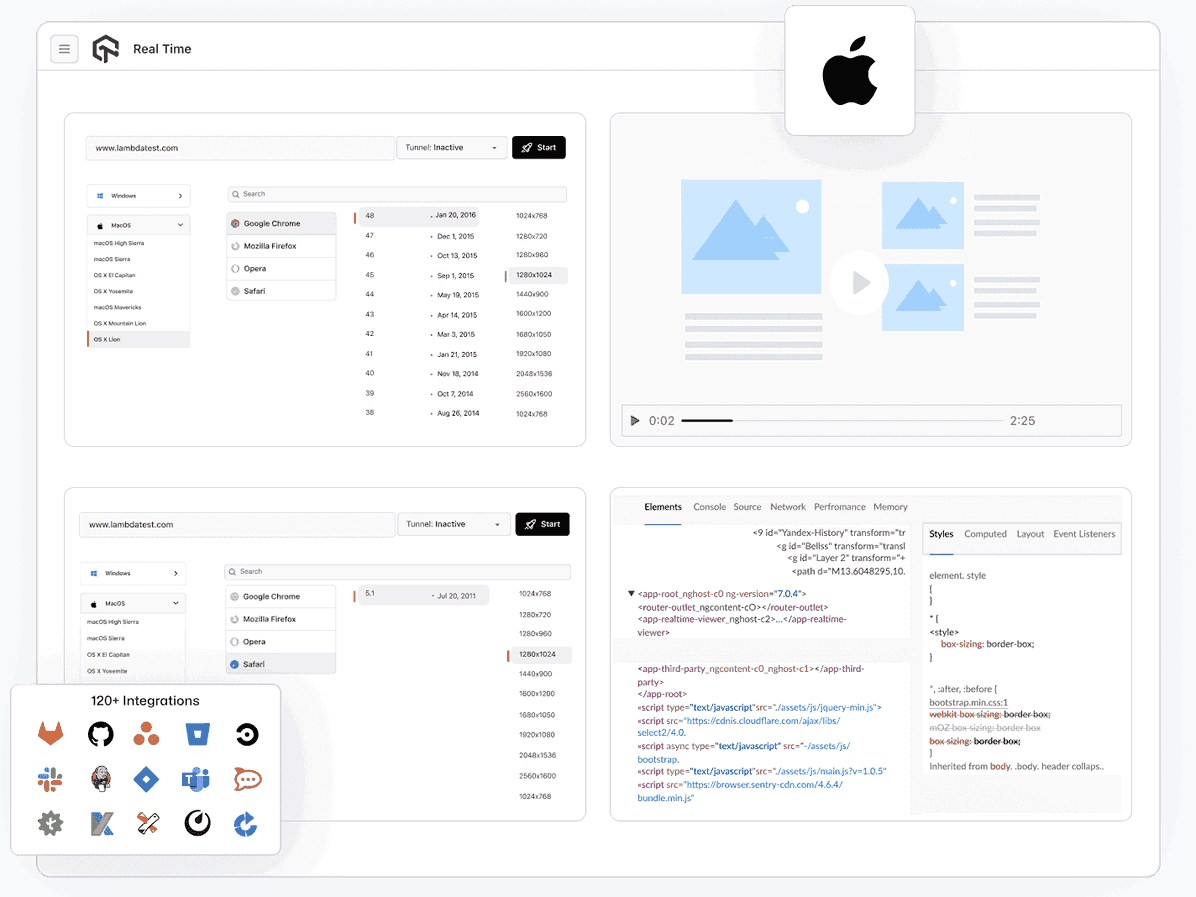This screenshot has width=1196, height=897.
Task: Open the Tunnel: Inactive dropdown
Action: pos(452,147)
